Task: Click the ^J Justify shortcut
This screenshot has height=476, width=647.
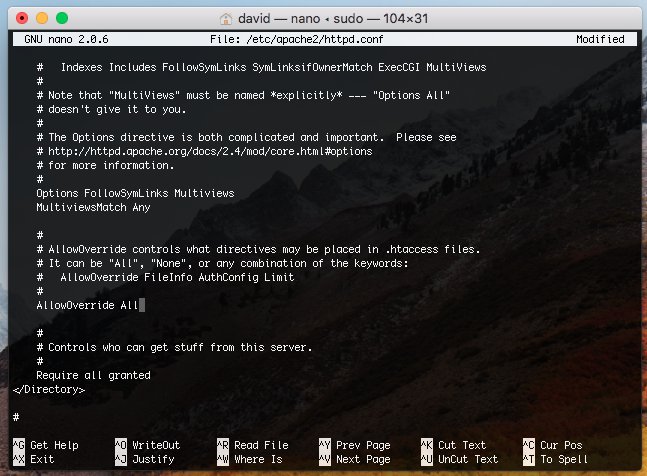Action: click(x=144, y=460)
